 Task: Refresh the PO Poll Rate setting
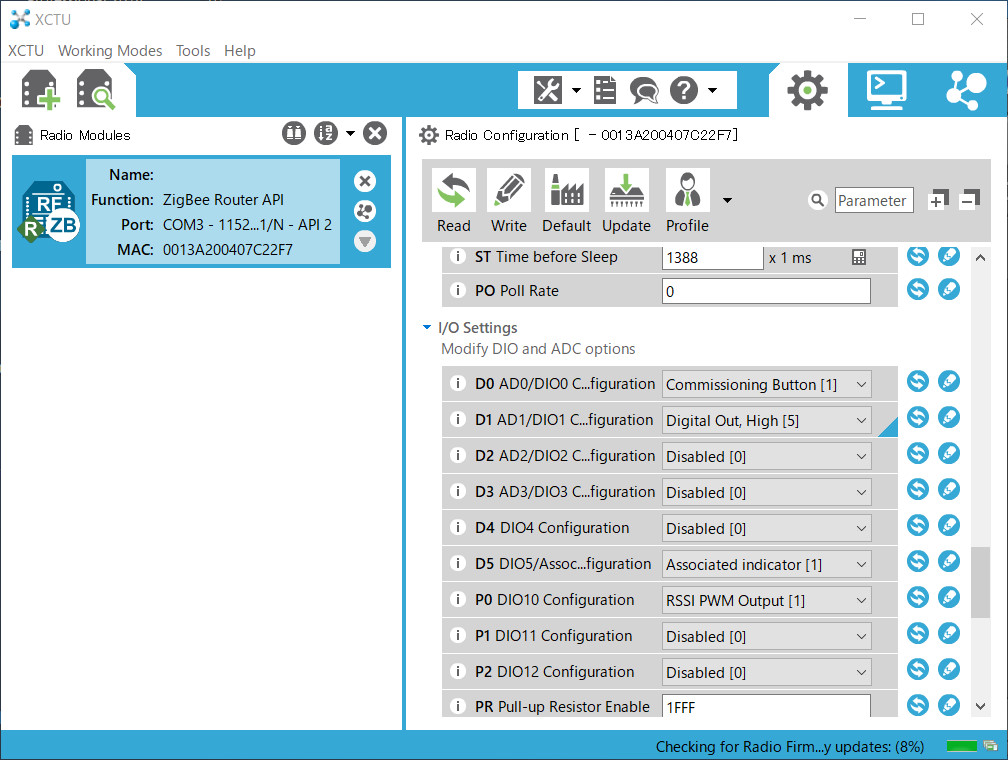click(917, 289)
